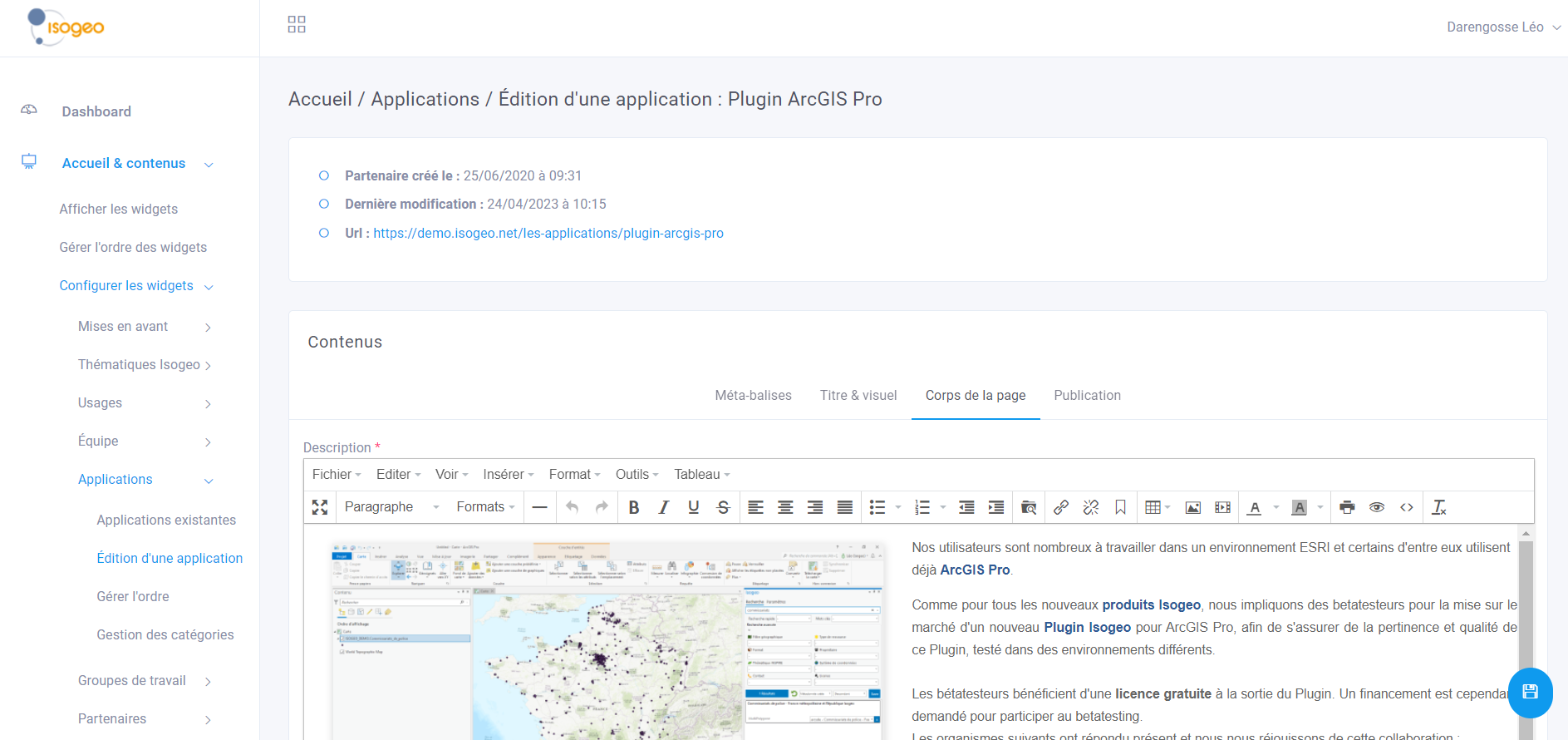The image size is (1568, 740).
Task: Preview the content with the eye icon
Action: (1377, 507)
